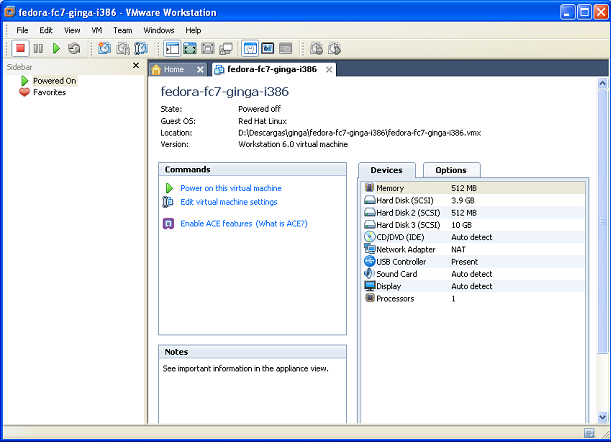This screenshot has height=443, width=611.
Task: Open the File menu
Action: tap(22, 30)
